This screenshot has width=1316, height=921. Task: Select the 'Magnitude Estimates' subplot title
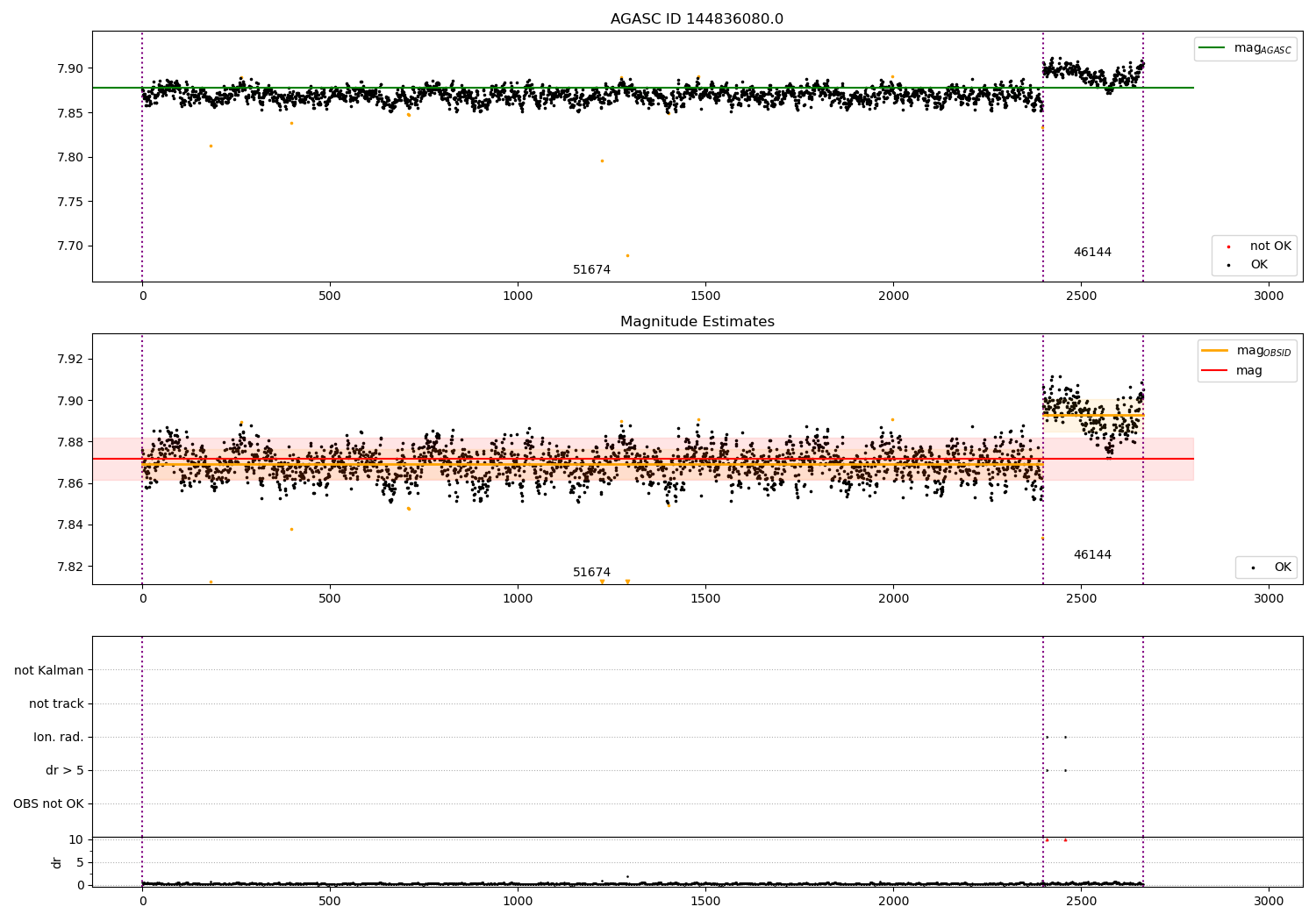click(x=697, y=322)
